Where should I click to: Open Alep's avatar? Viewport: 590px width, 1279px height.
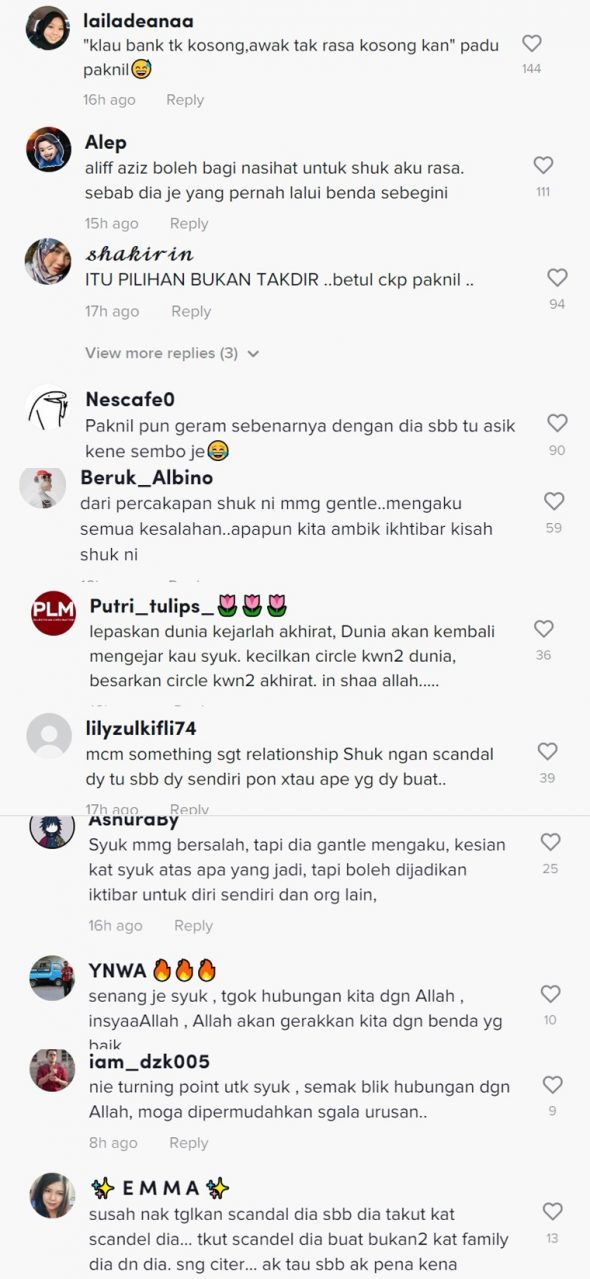(48, 150)
